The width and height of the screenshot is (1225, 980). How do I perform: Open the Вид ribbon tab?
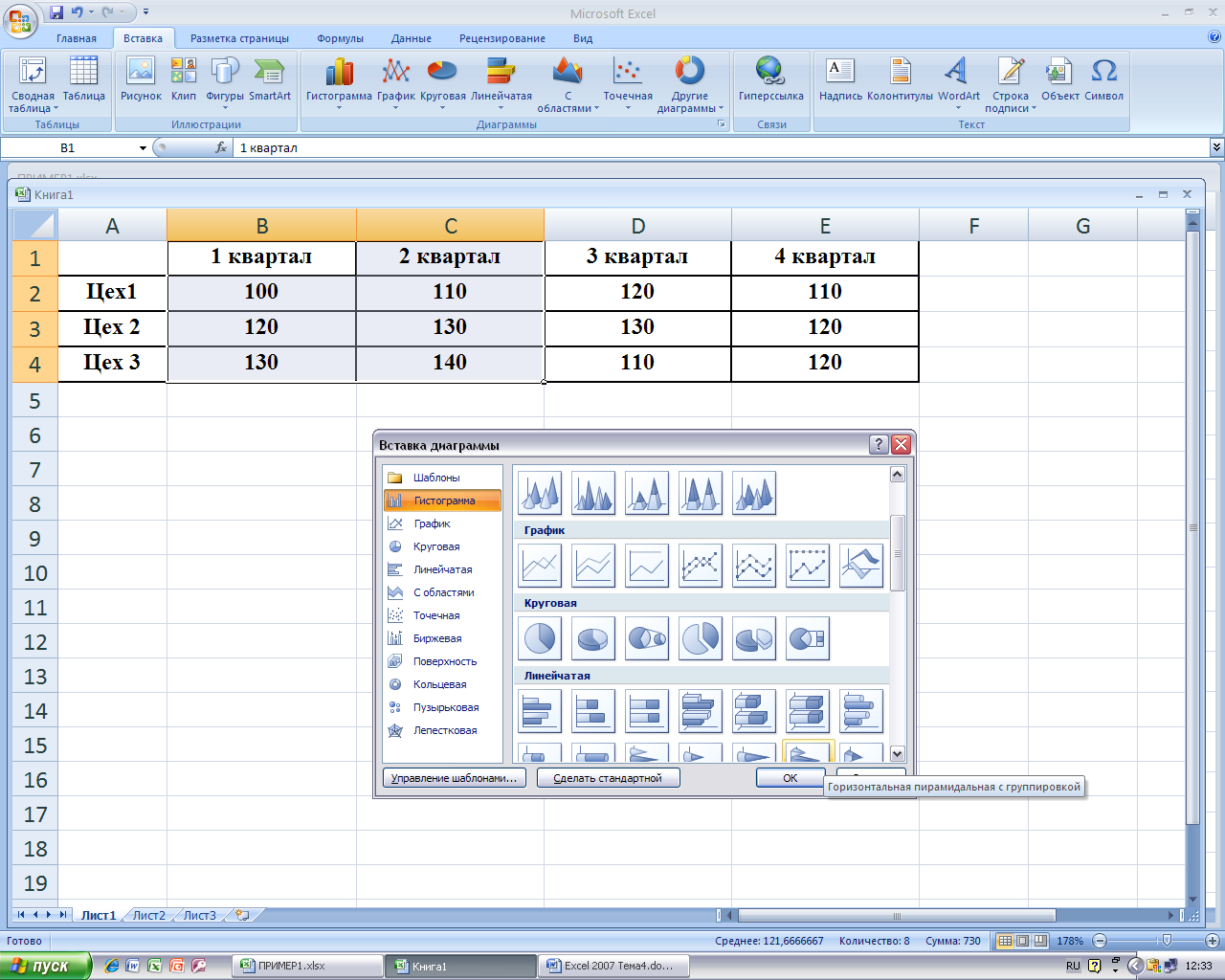pos(583,38)
